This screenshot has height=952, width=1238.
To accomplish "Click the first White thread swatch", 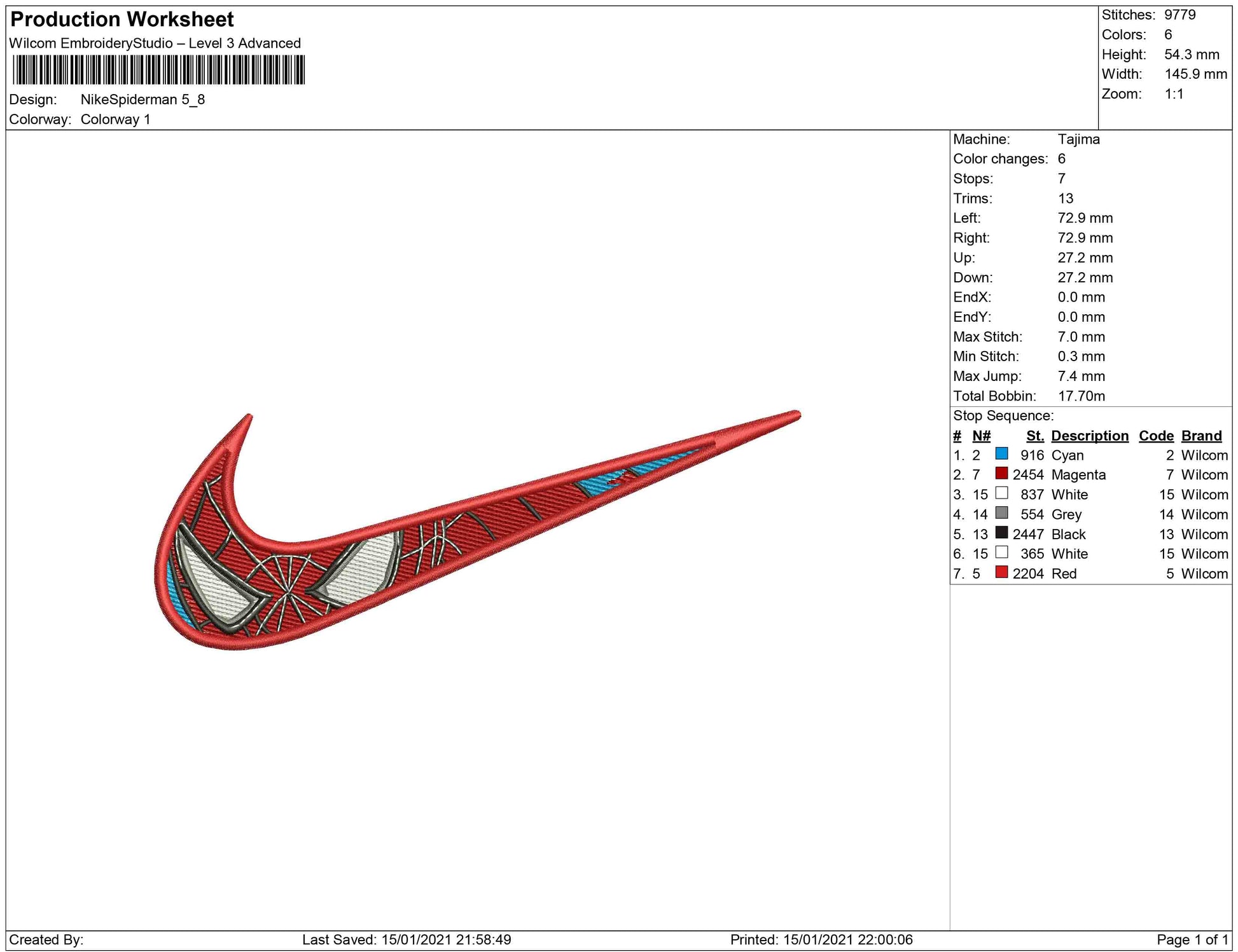I will 1001,493.
